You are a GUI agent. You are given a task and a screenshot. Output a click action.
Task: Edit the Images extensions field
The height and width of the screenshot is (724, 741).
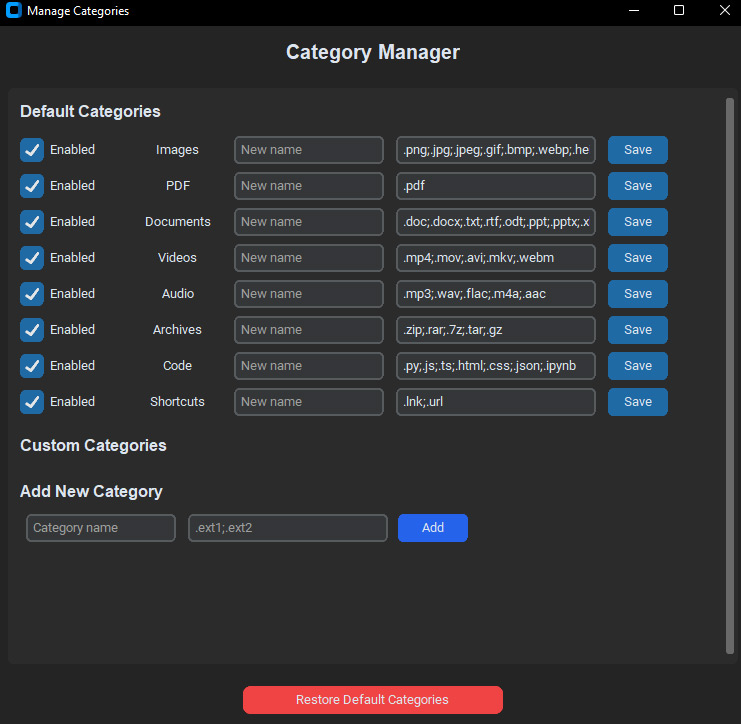pyautogui.click(x=496, y=150)
